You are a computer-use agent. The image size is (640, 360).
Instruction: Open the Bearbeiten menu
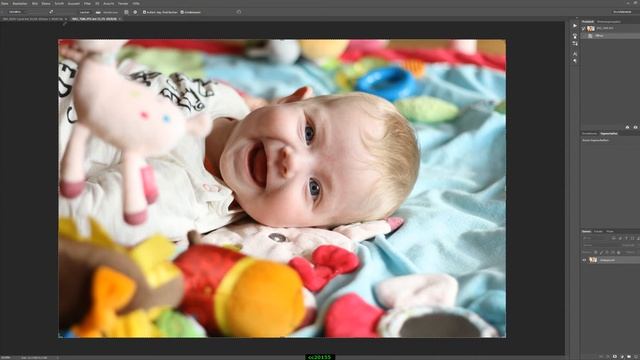coord(20,3)
